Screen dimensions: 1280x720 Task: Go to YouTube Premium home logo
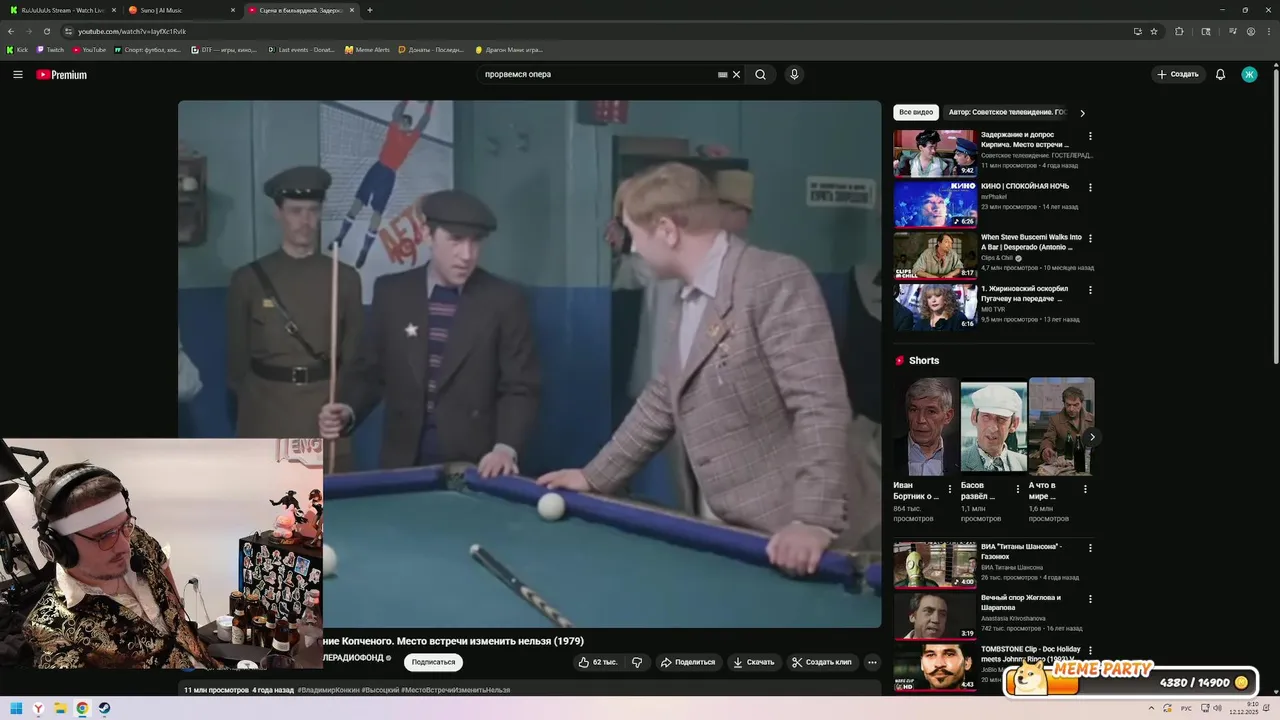[x=62, y=74]
